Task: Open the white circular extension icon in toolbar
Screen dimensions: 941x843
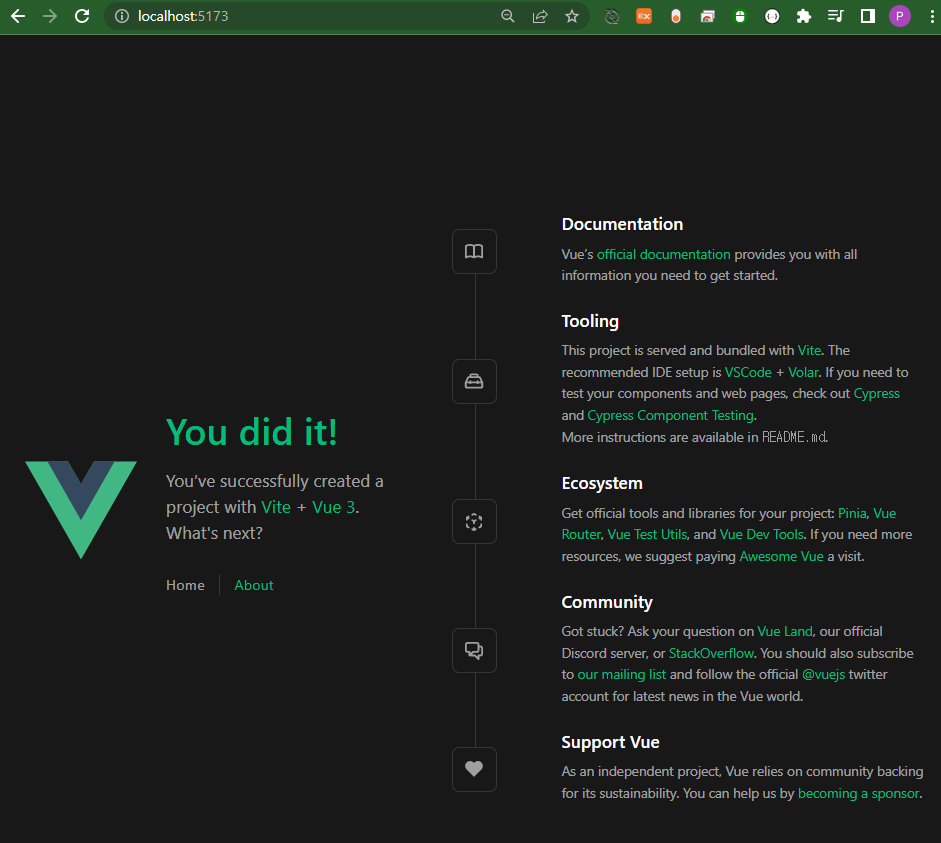Action: coord(772,16)
